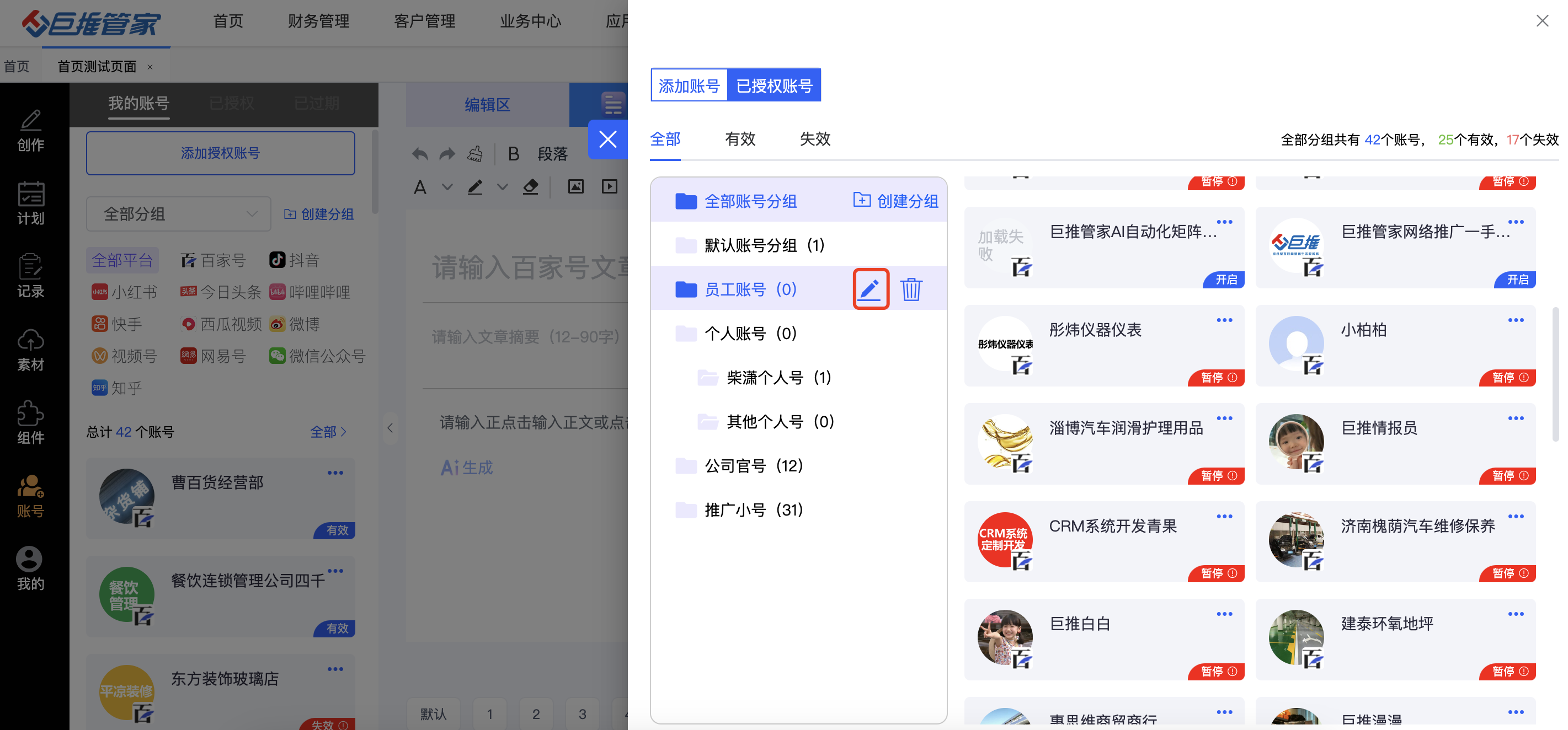This screenshot has height=730, width=1568.
Task: Switch to 有效 tab
Action: (740, 139)
